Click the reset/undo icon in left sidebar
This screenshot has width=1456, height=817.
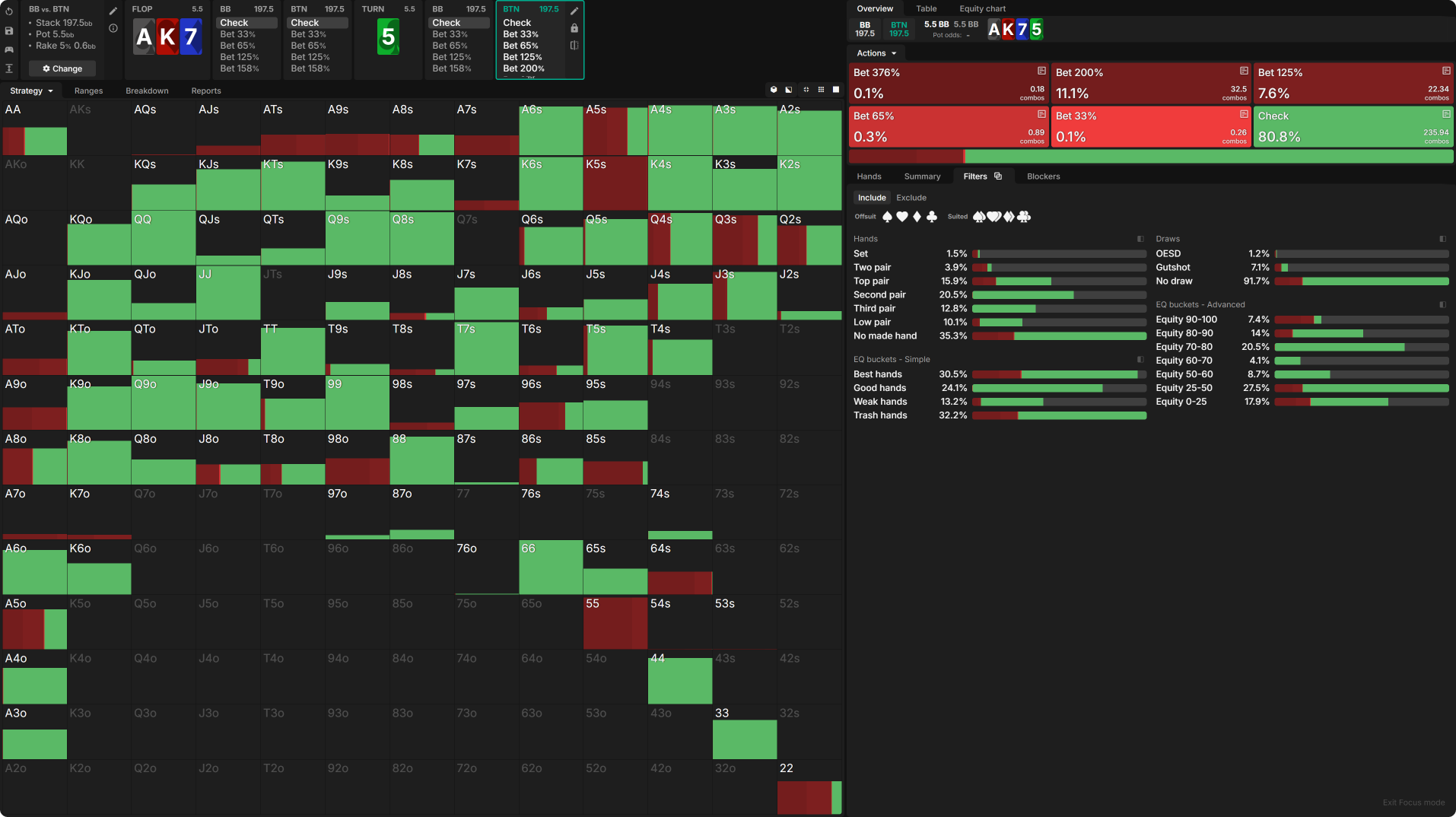[x=9, y=11]
